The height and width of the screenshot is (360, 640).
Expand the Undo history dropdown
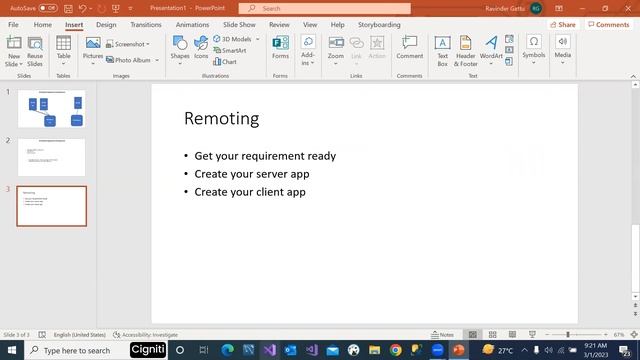coord(90,9)
